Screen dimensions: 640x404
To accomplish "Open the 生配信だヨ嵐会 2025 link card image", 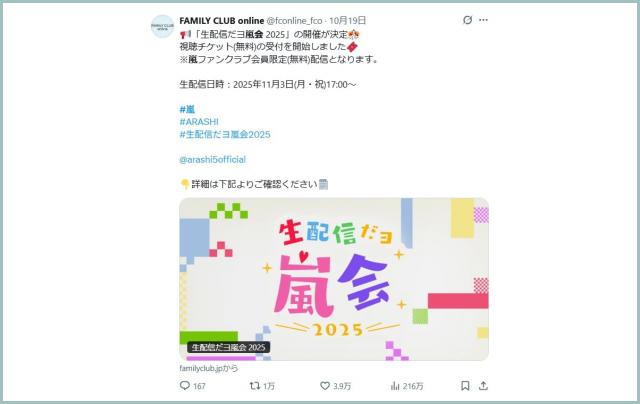I will point(334,279).
